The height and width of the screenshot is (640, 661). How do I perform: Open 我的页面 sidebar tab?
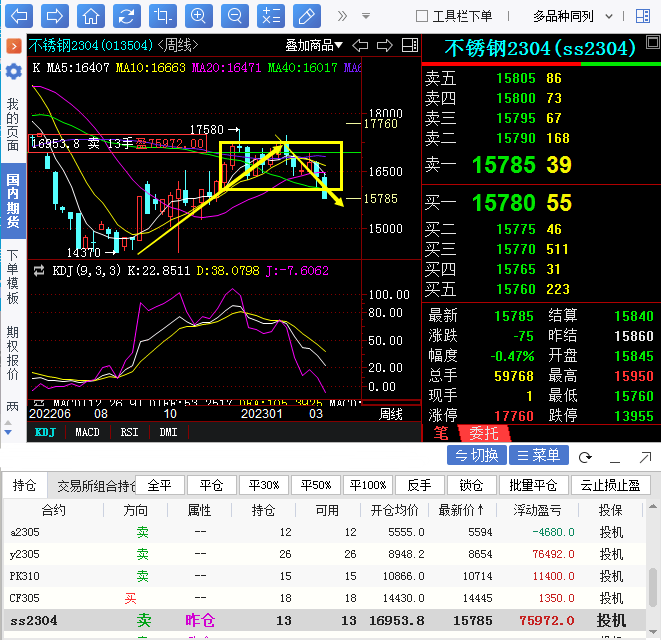(13, 125)
